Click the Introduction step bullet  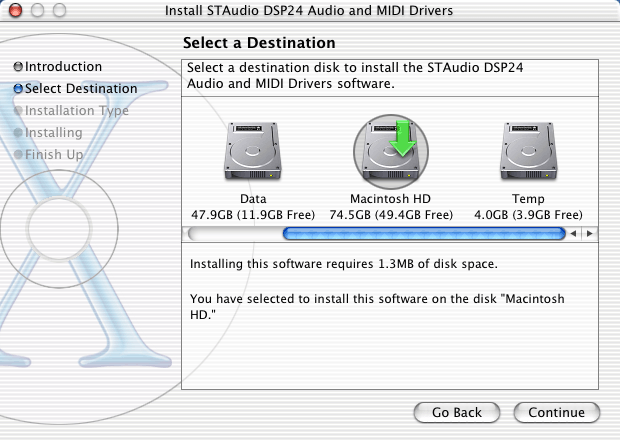coord(18,66)
